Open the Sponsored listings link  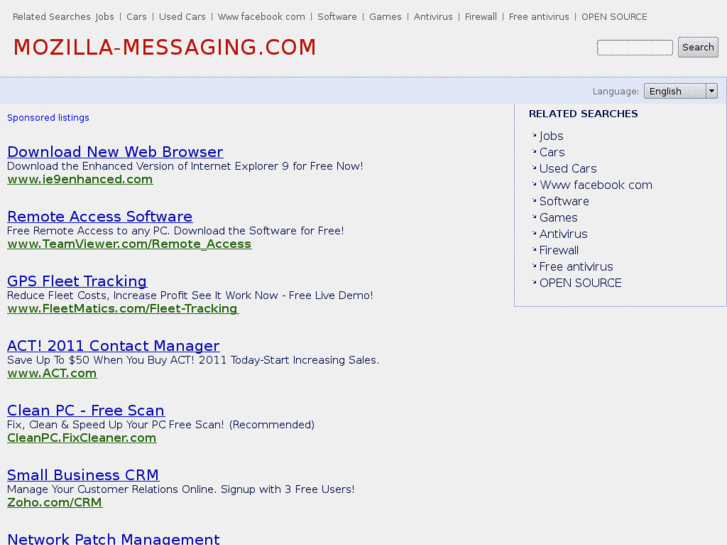(x=48, y=118)
